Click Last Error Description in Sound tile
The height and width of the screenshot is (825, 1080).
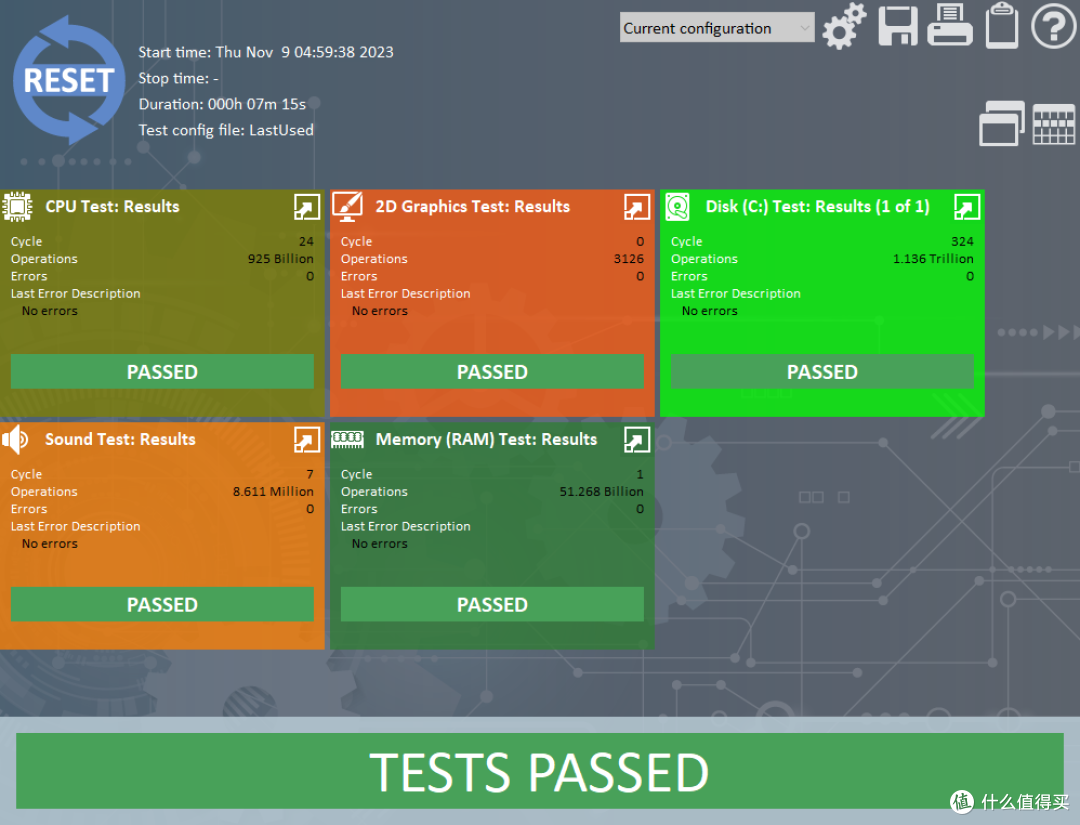pos(76,527)
